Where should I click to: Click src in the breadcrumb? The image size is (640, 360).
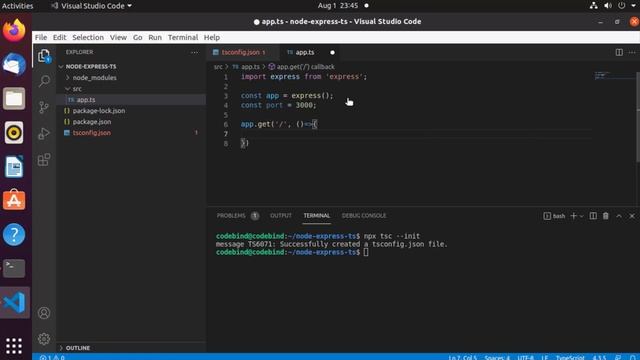click(x=218, y=67)
